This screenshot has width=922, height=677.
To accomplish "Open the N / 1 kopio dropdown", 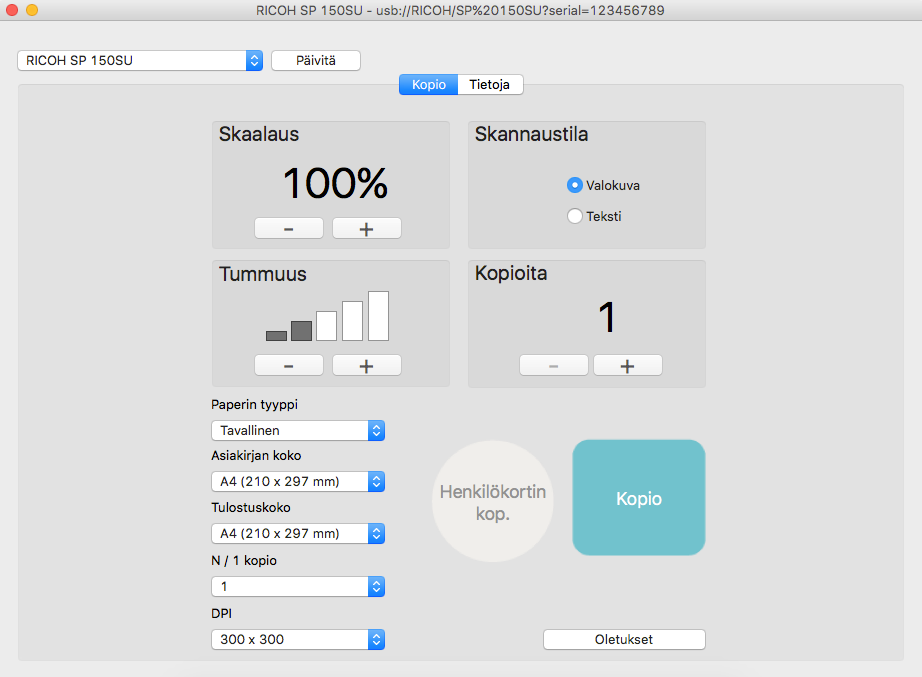I will [x=298, y=586].
